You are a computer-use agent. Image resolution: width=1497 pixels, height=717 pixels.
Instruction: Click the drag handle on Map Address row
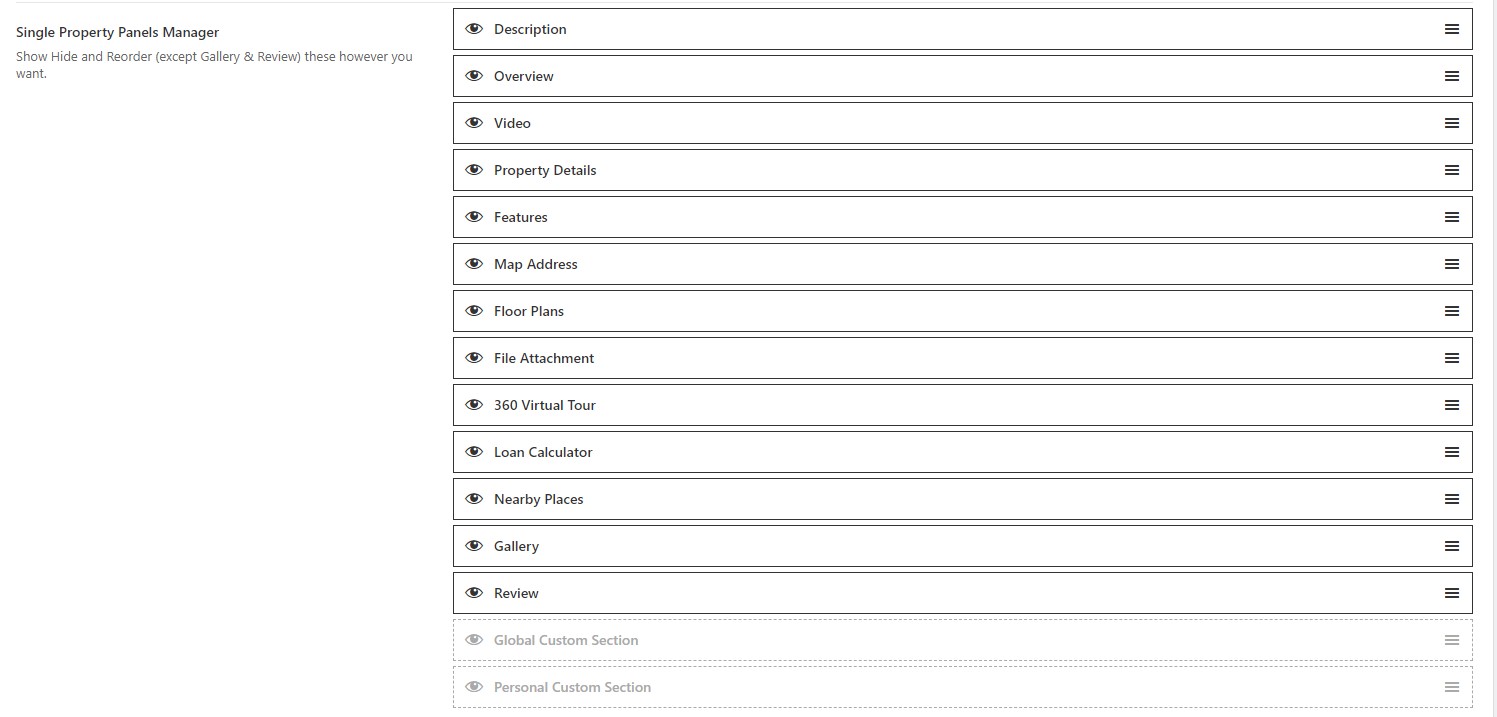point(1451,264)
